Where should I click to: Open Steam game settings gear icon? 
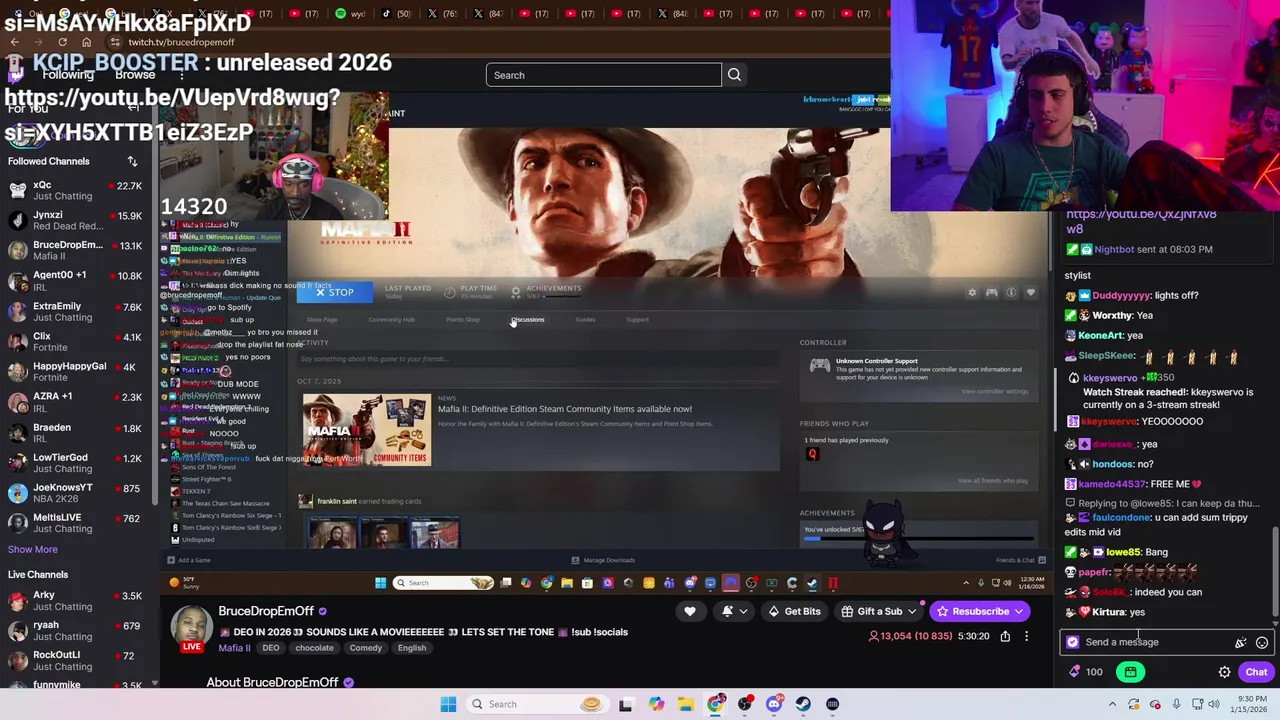click(x=972, y=293)
